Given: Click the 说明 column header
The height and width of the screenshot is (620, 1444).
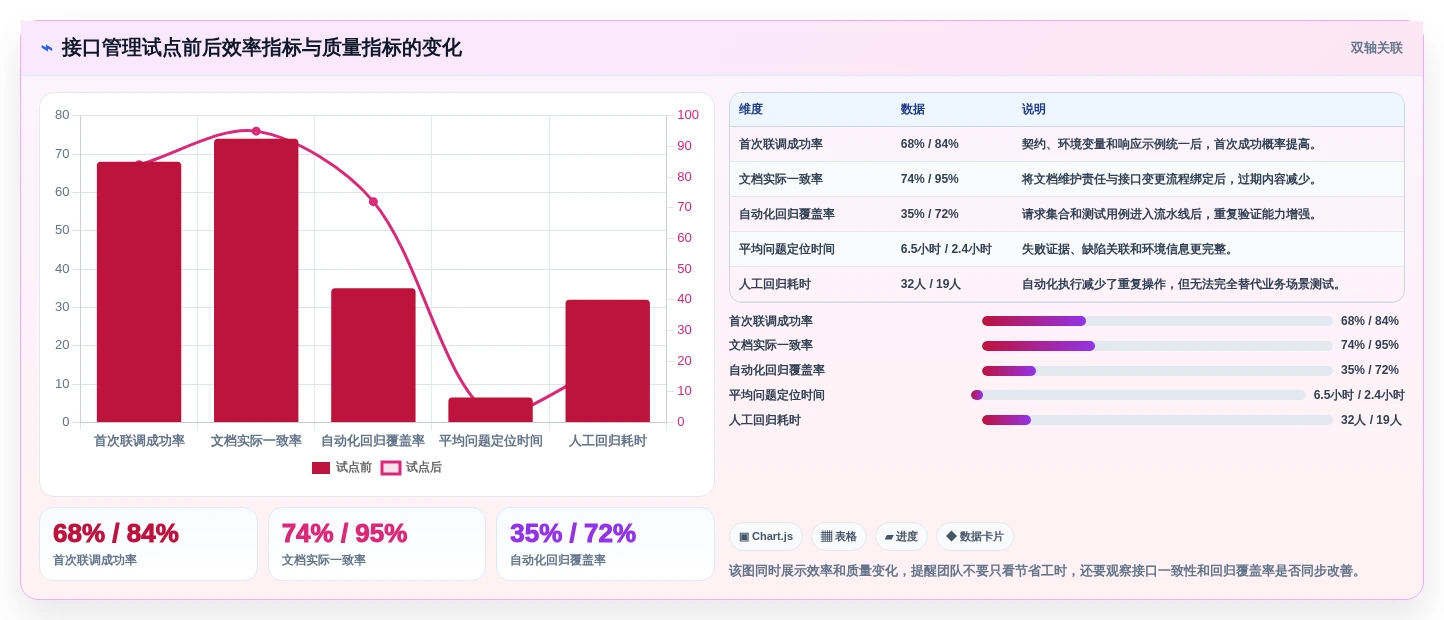Looking at the screenshot, I should [x=1034, y=109].
